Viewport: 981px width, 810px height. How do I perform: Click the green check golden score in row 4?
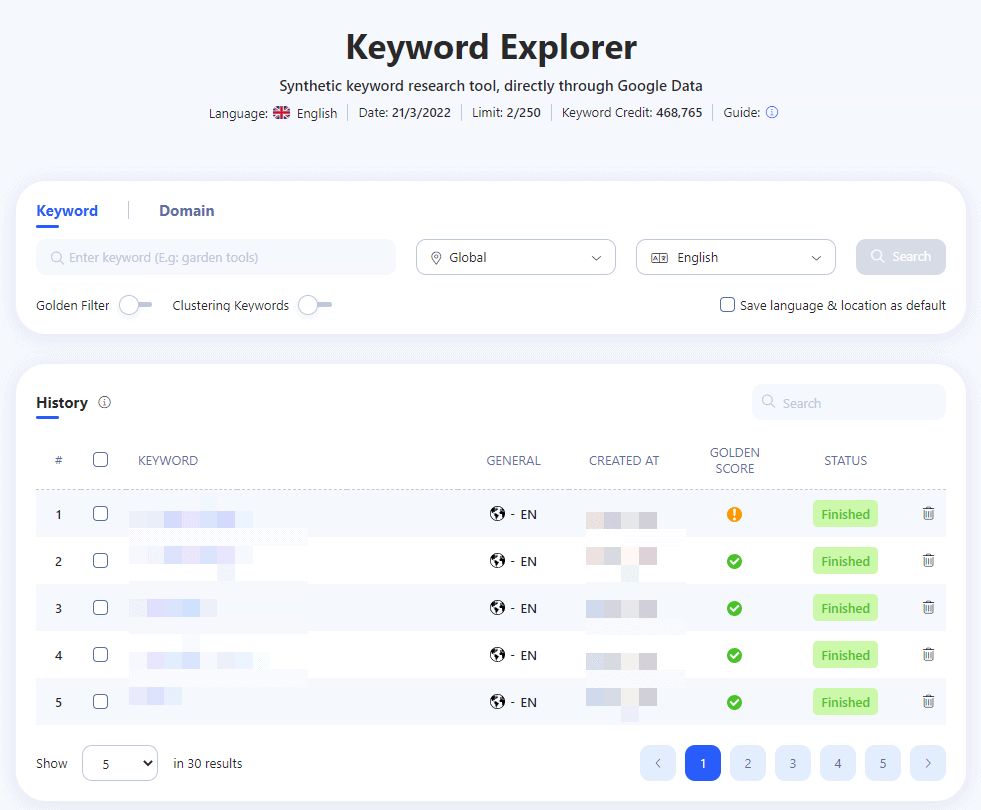pos(734,656)
